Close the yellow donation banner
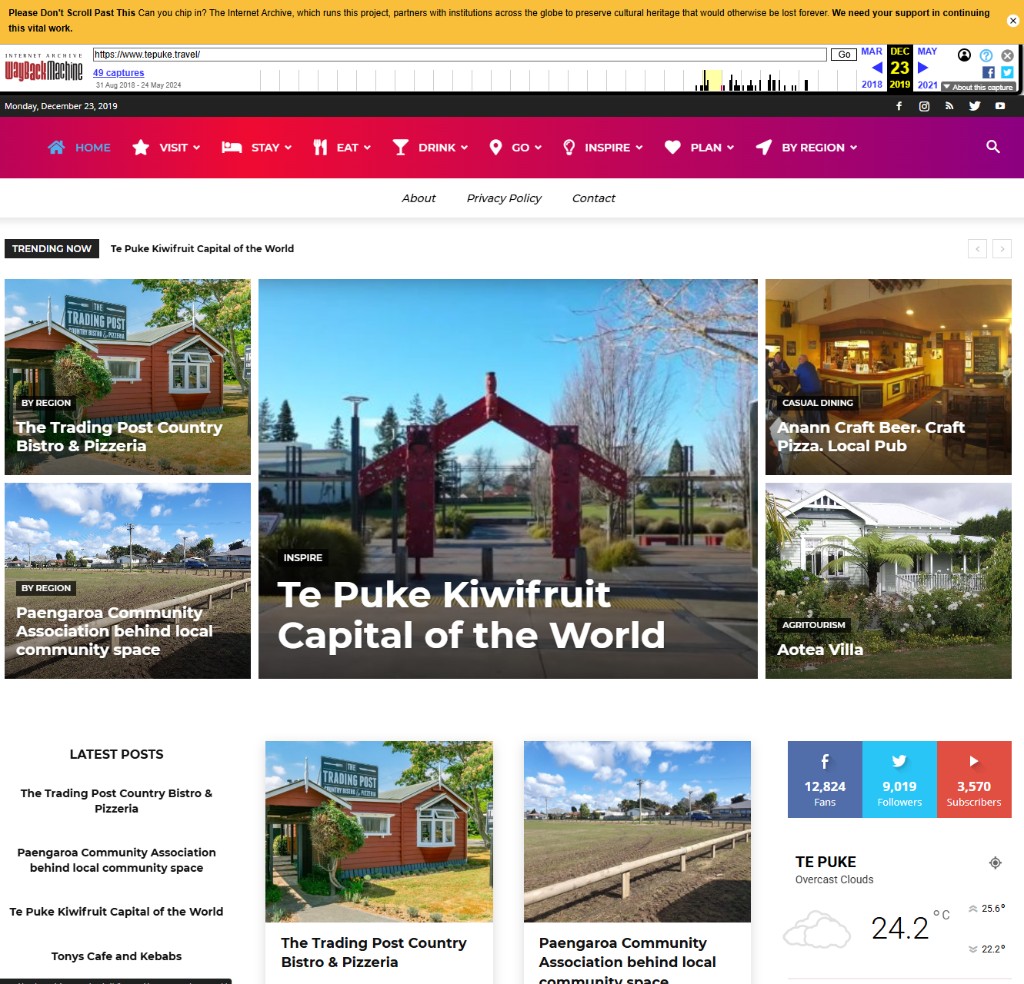This screenshot has width=1024, height=984. tap(1013, 20)
